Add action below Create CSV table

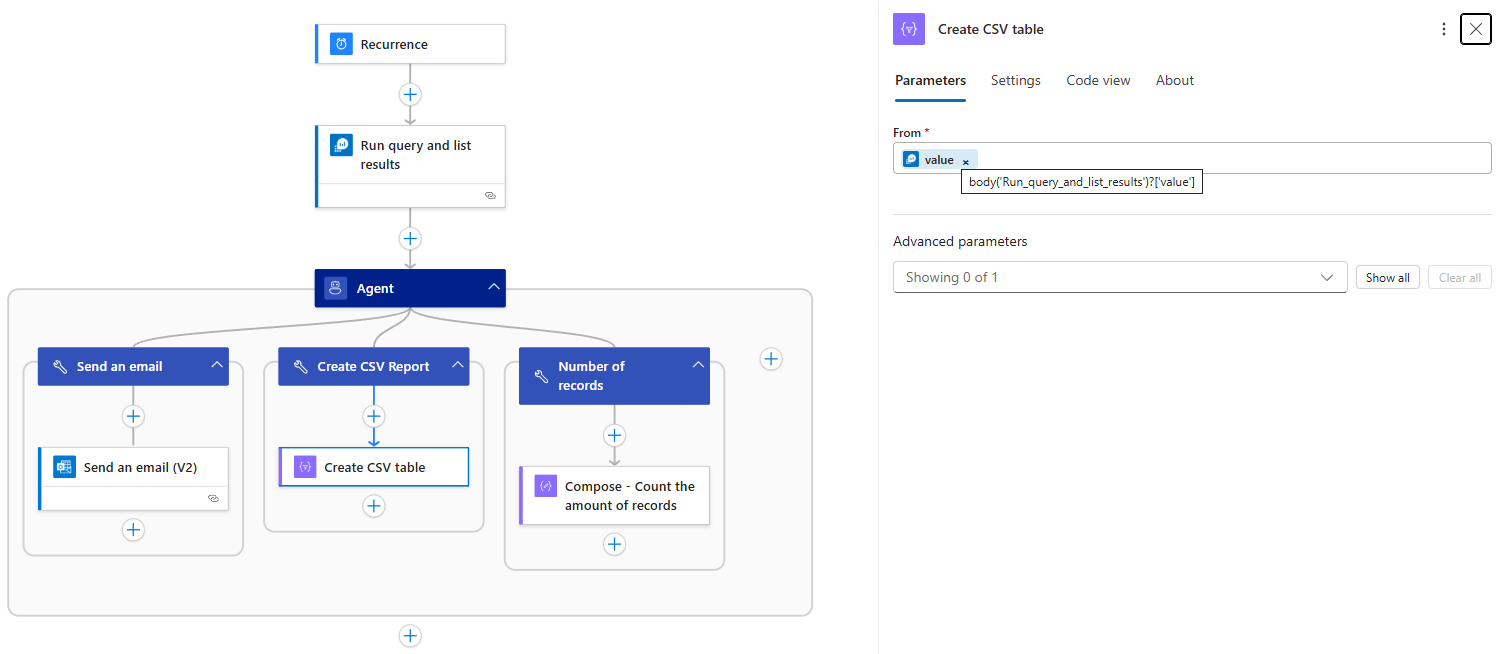coord(374,506)
